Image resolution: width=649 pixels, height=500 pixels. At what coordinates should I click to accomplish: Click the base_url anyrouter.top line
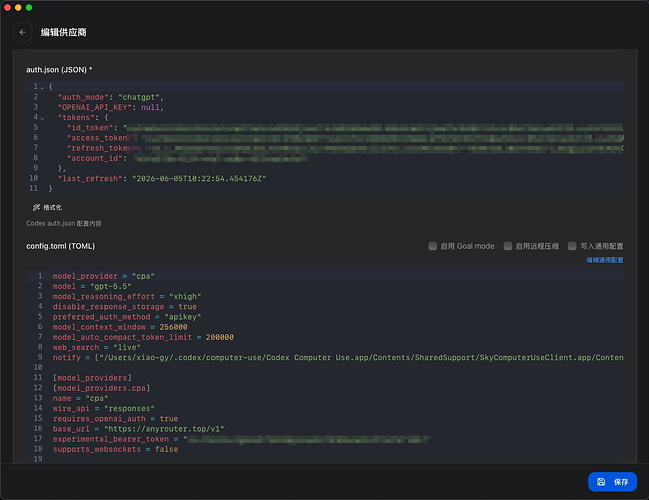(x=138, y=429)
